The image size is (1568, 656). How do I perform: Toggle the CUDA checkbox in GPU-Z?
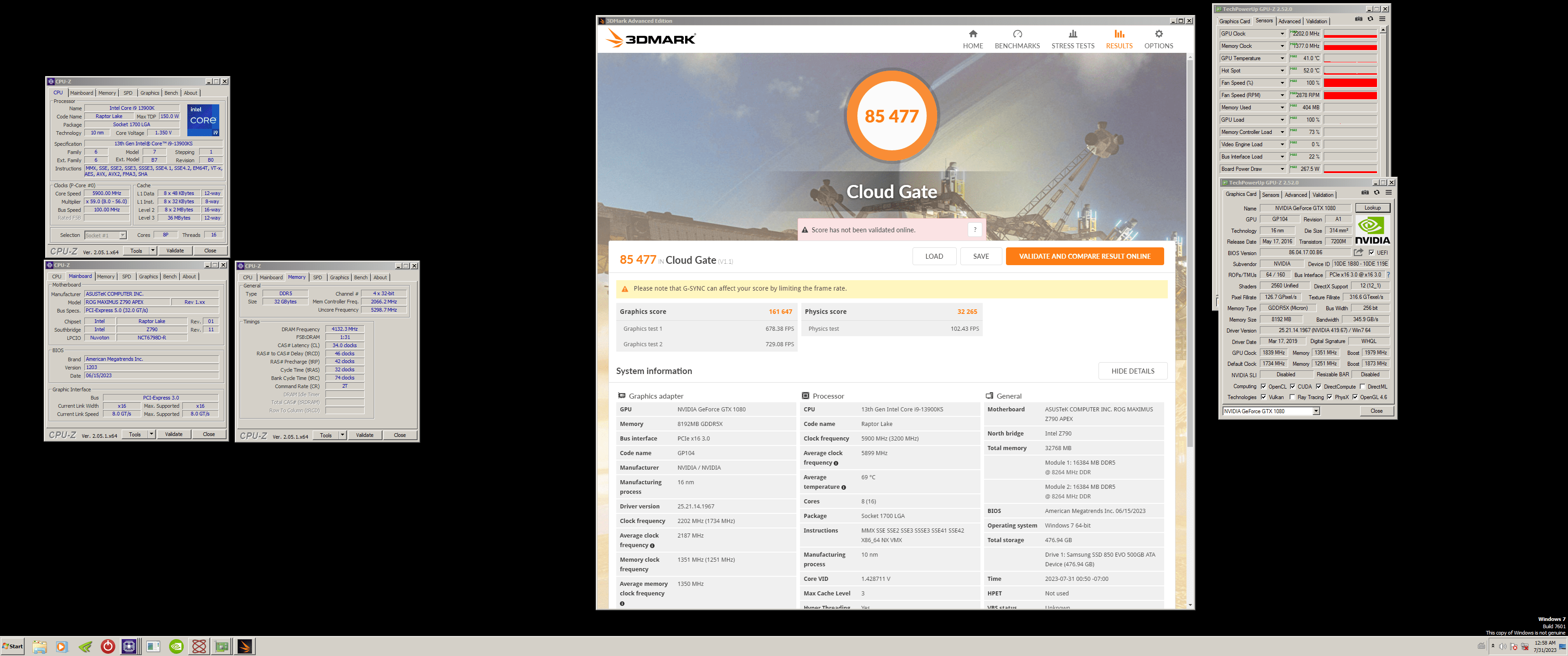click(1292, 386)
